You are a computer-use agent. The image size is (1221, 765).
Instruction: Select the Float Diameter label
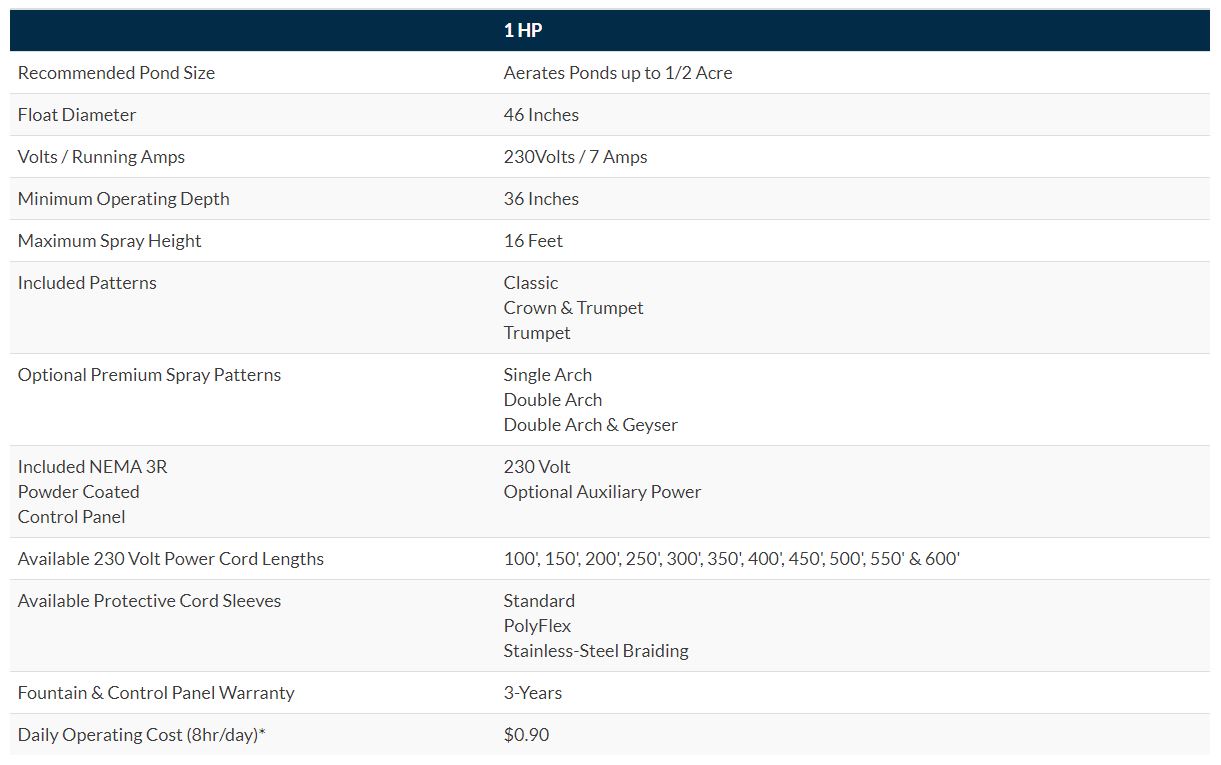click(x=77, y=115)
